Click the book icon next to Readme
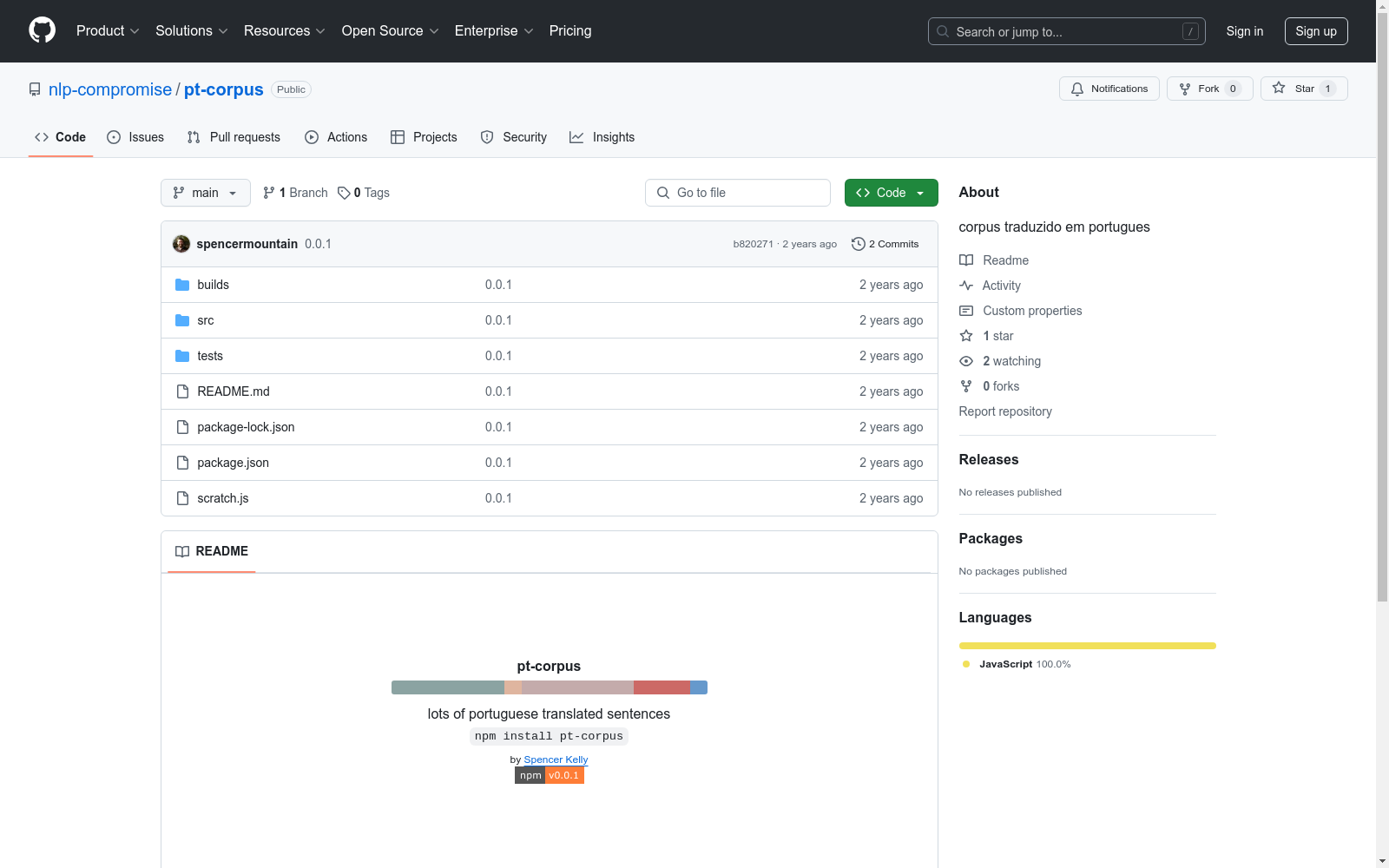 pos(966,260)
